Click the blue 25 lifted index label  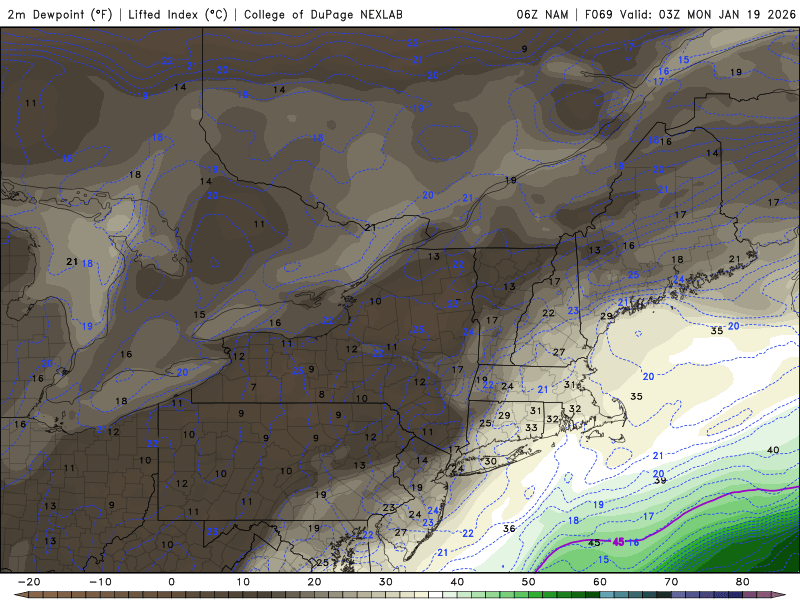point(633,275)
